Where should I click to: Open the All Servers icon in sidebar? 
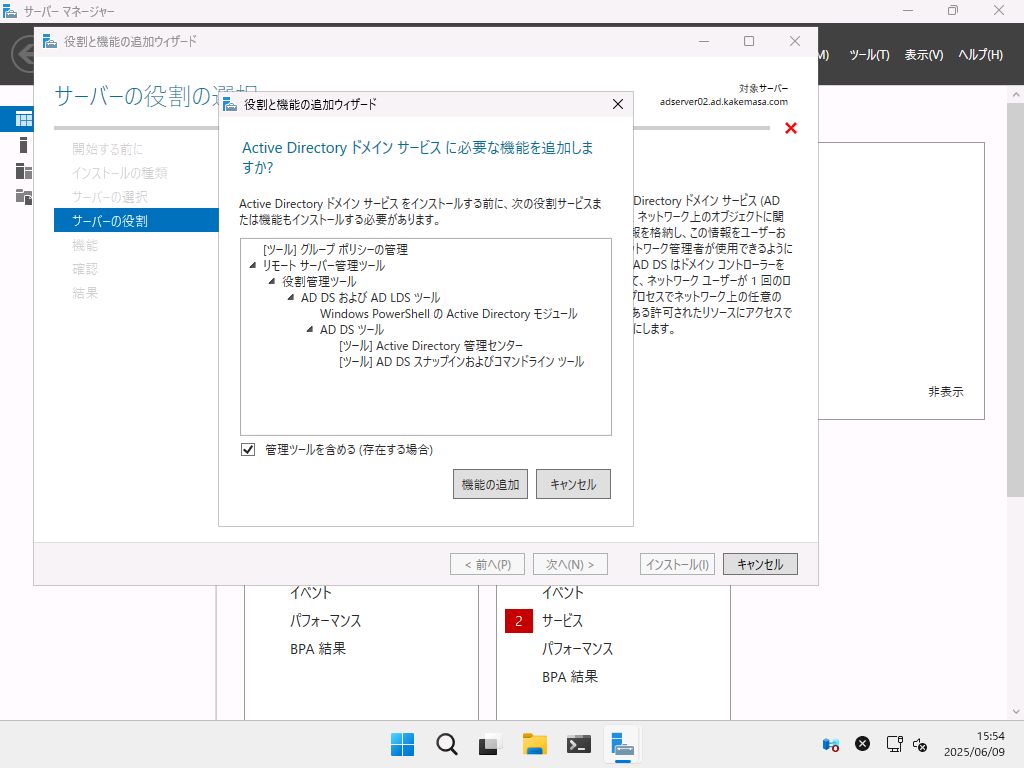[24, 171]
